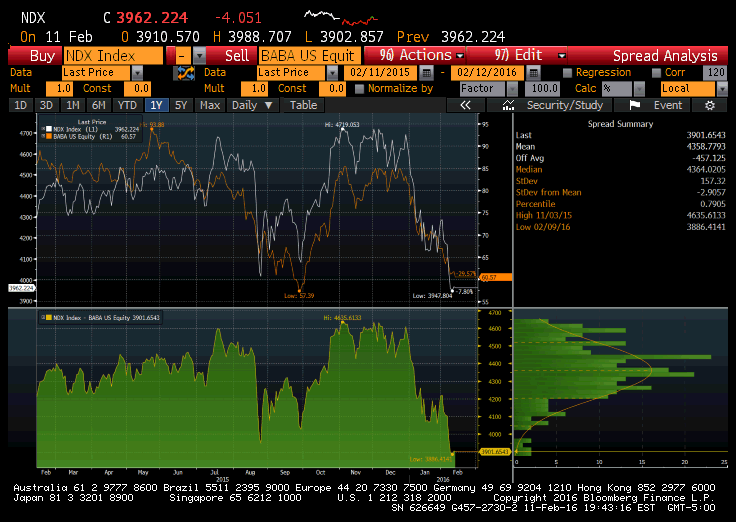
Task: Click the yellow spread legend swatch
Action: click(48, 318)
